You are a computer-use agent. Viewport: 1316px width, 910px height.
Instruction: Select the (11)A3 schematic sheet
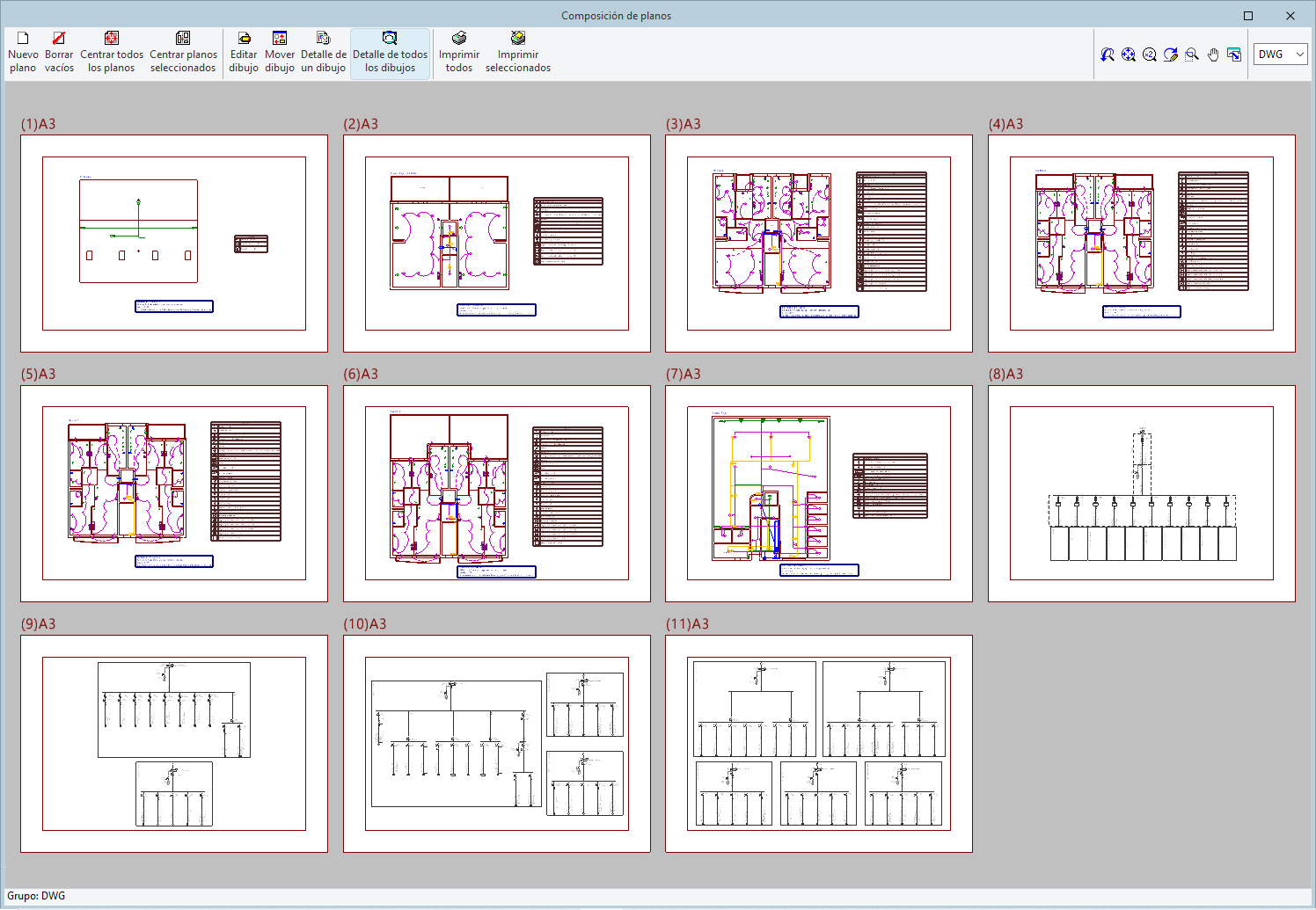click(x=818, y=743)
